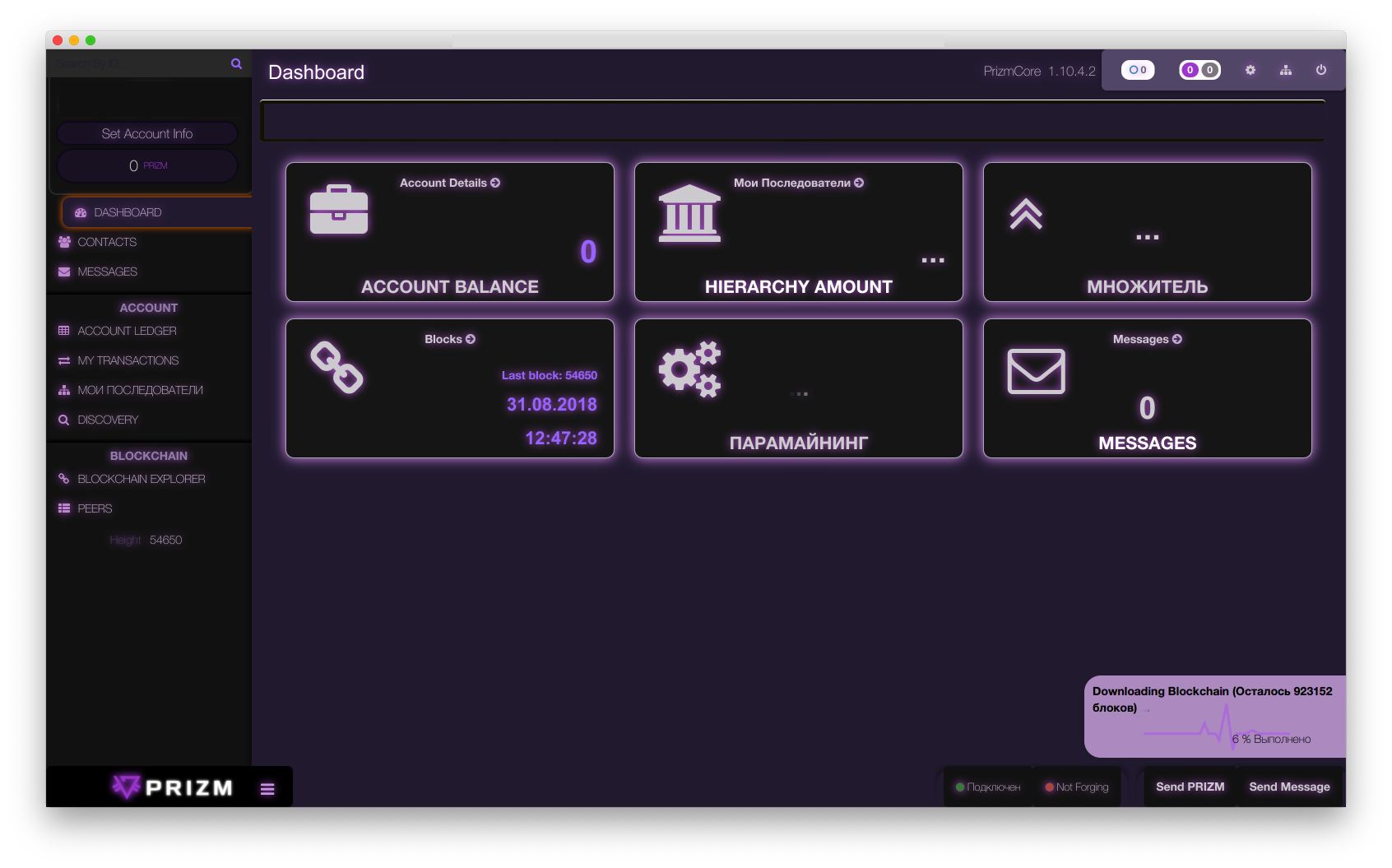Collapse sidebar with hamburger menu icon
The height and width of the screenshot is (868, 1392).
267,789
